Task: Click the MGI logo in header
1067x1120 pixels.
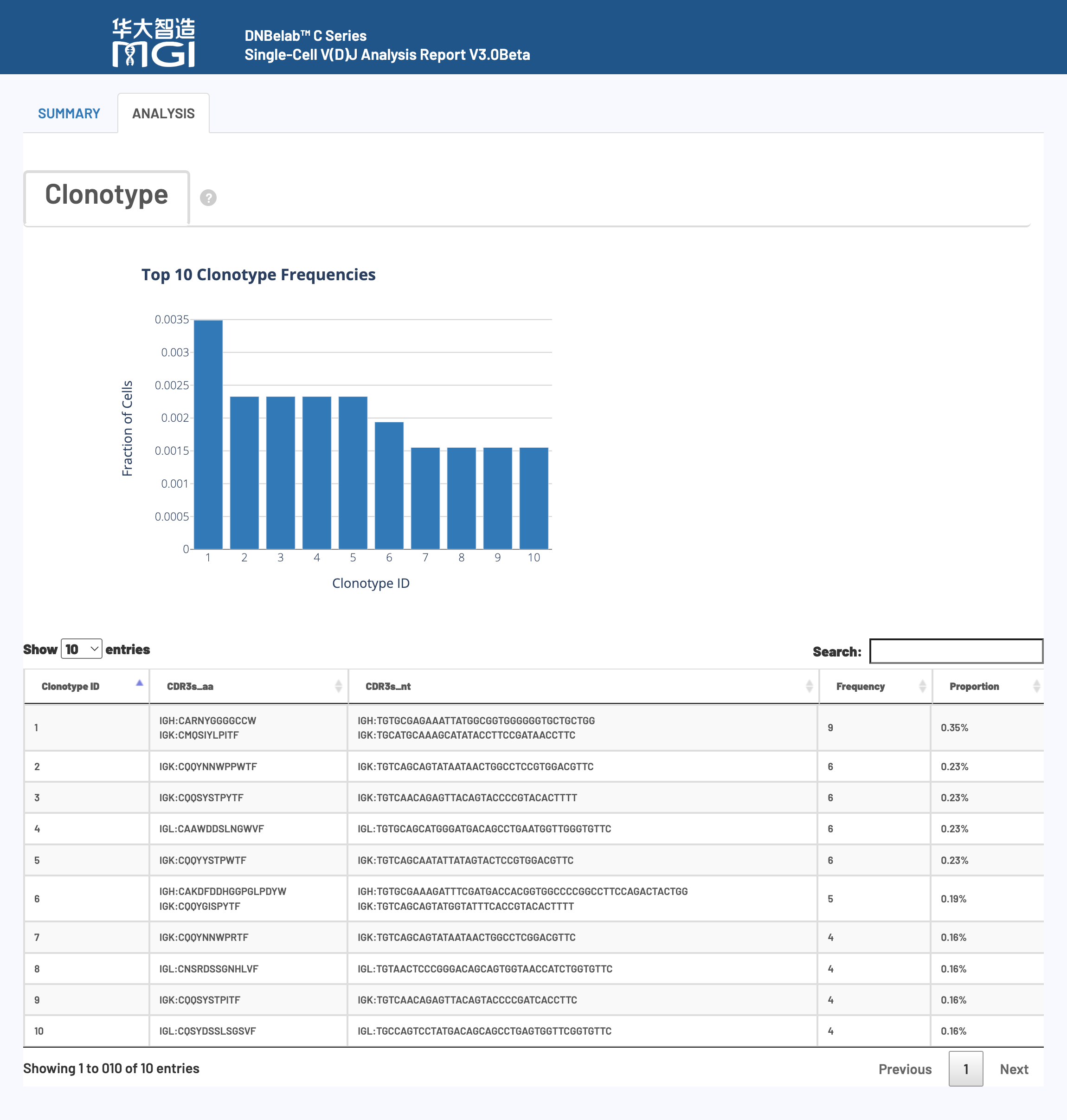Action: pos(154,42)
